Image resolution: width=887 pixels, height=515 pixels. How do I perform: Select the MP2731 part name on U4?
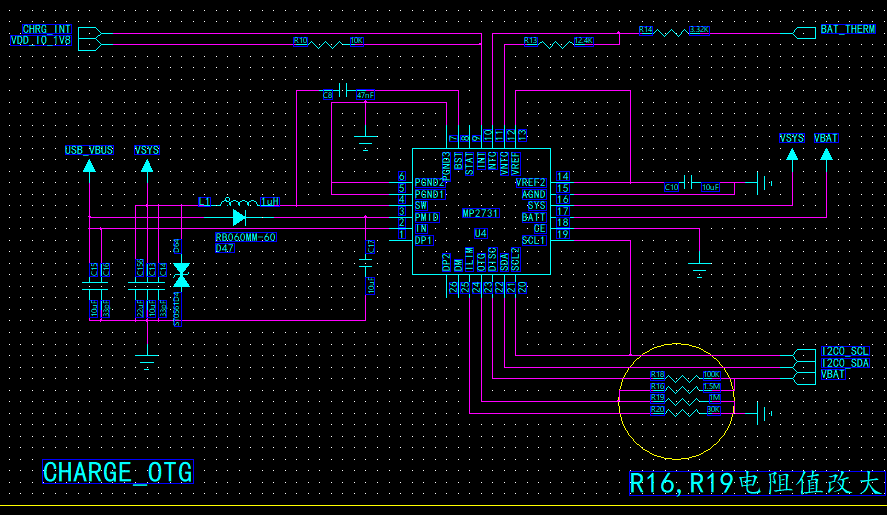481,214
